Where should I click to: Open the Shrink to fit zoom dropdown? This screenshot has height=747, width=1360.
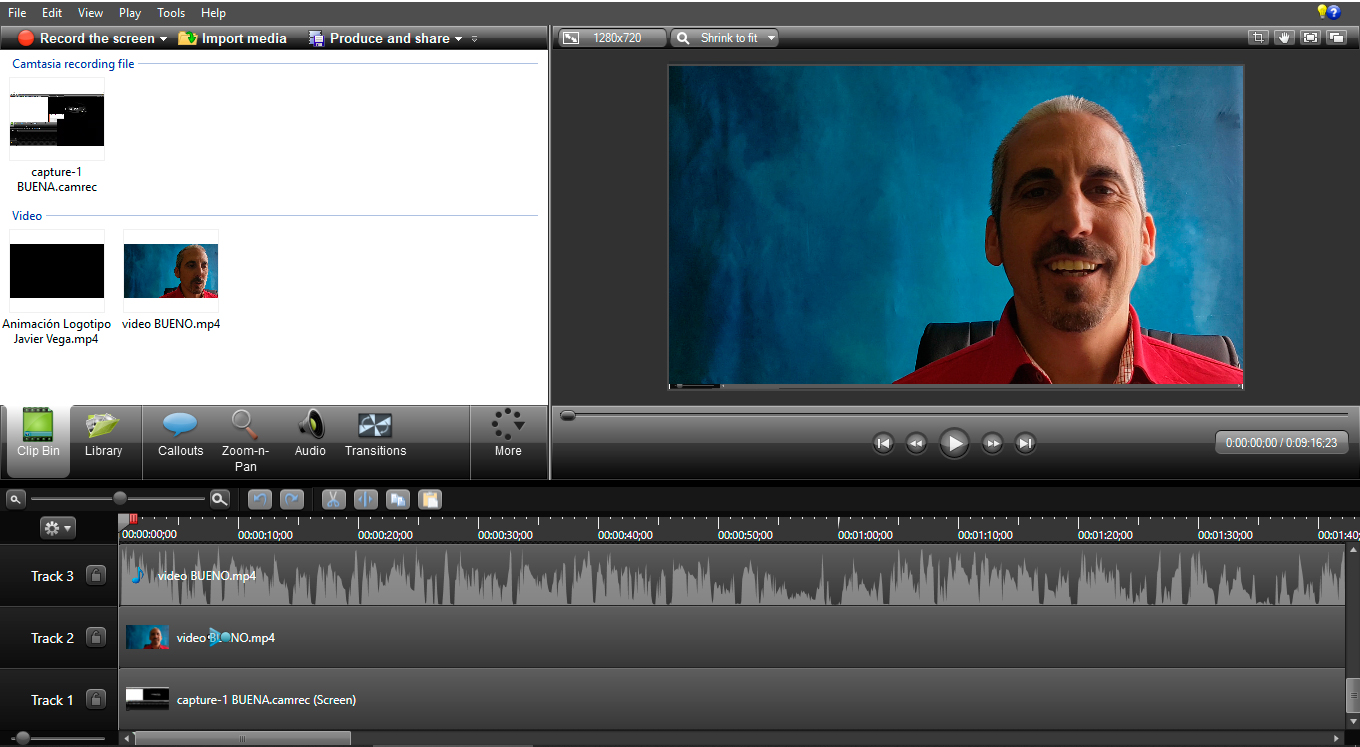(724, 38)
